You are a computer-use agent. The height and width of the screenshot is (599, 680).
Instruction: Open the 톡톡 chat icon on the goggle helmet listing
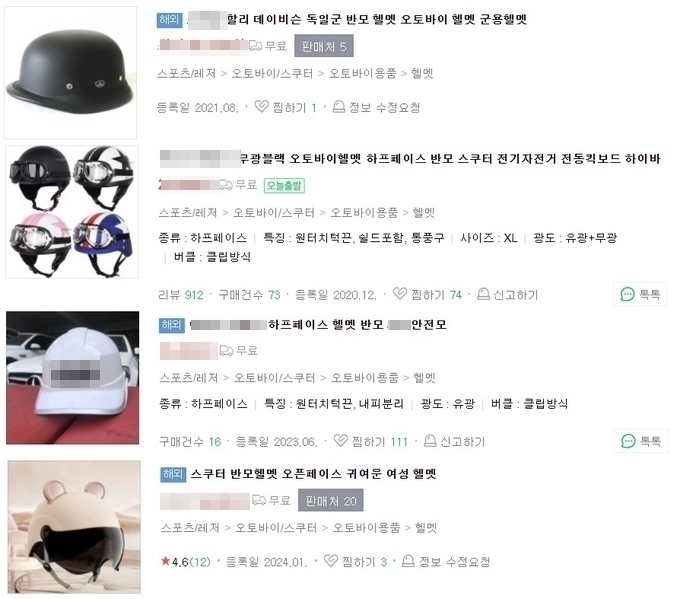click(641, 294)
